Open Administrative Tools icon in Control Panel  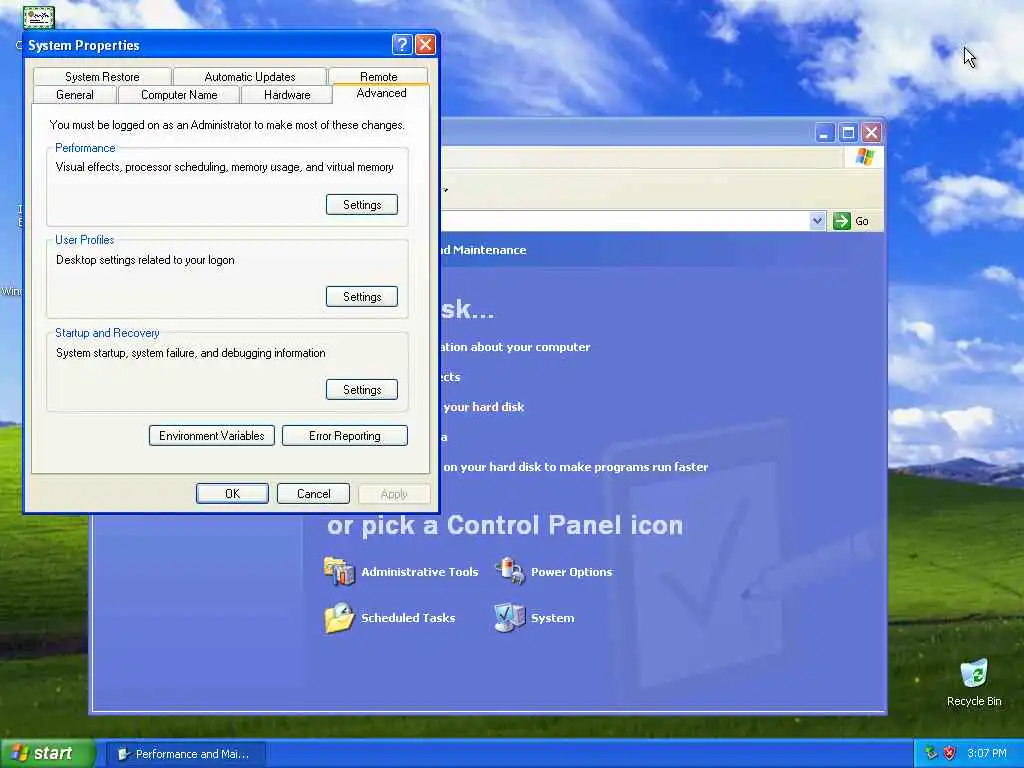point(339,571)
